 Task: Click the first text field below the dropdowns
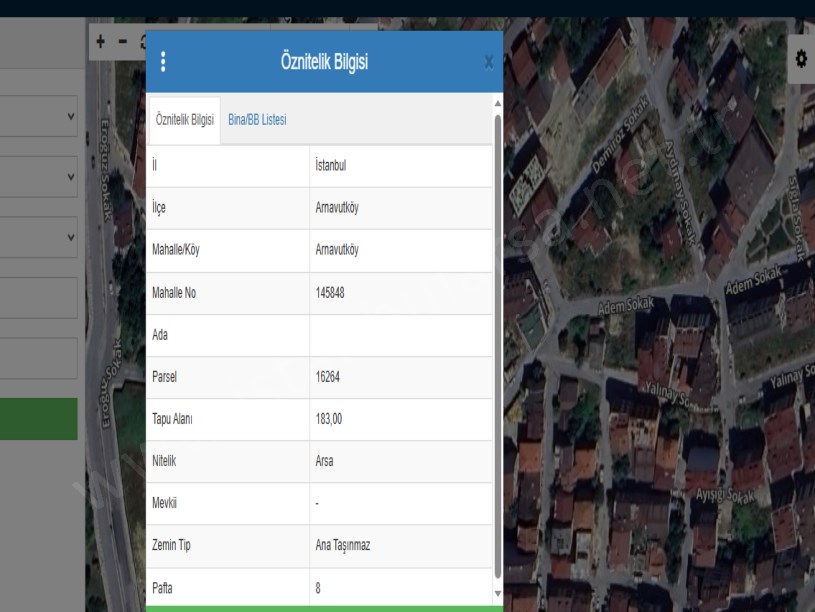(x=38, y=298)
